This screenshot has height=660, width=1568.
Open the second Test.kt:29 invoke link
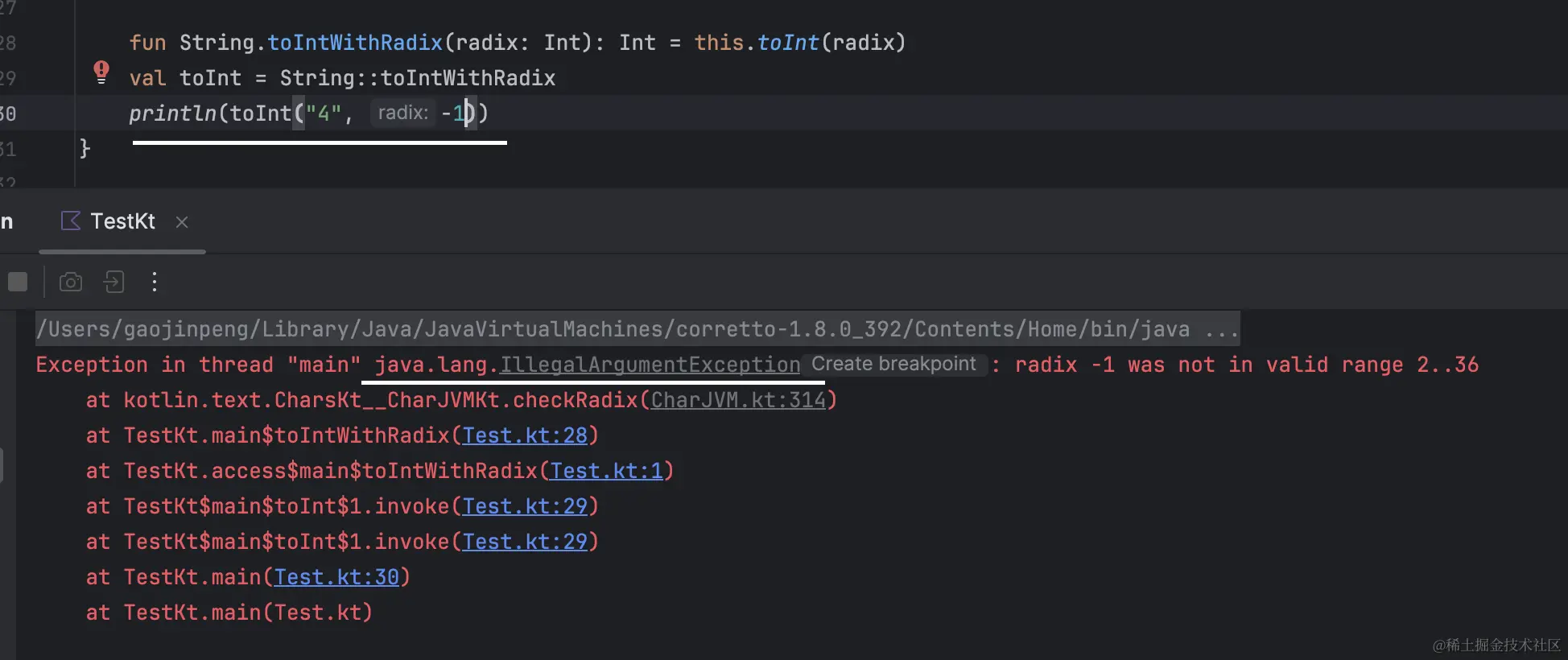tap(525, 542)
